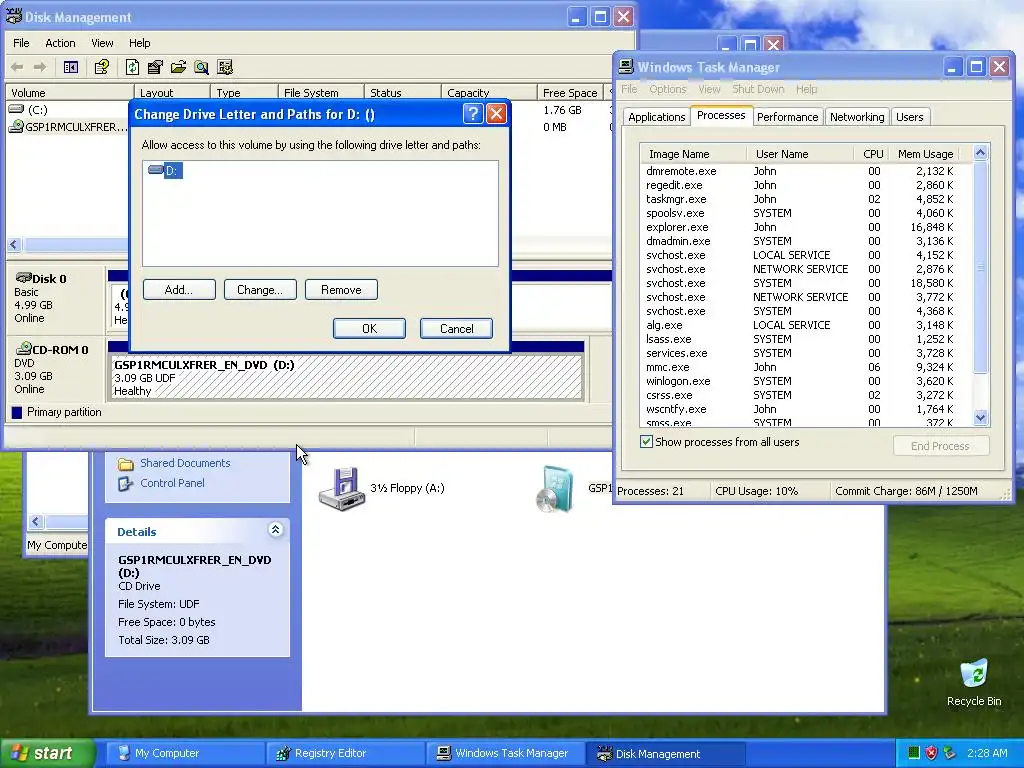Open the Help icon in Disk Management toolbar
The height and width of the screenshot is (768, 1024).
(102, 67)
